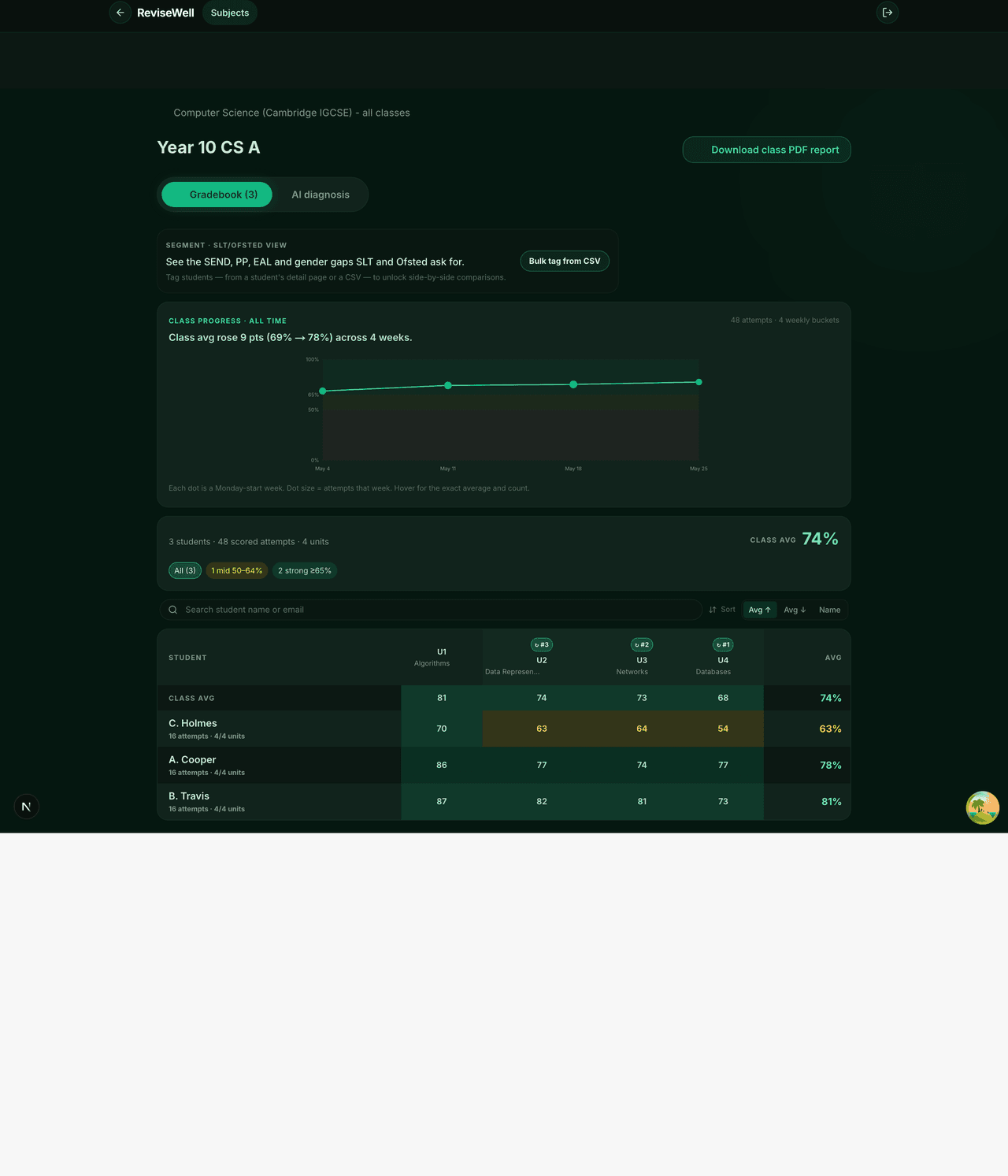
Task: Click the #3 retry badge above U2
Action: tap(542, 644)
